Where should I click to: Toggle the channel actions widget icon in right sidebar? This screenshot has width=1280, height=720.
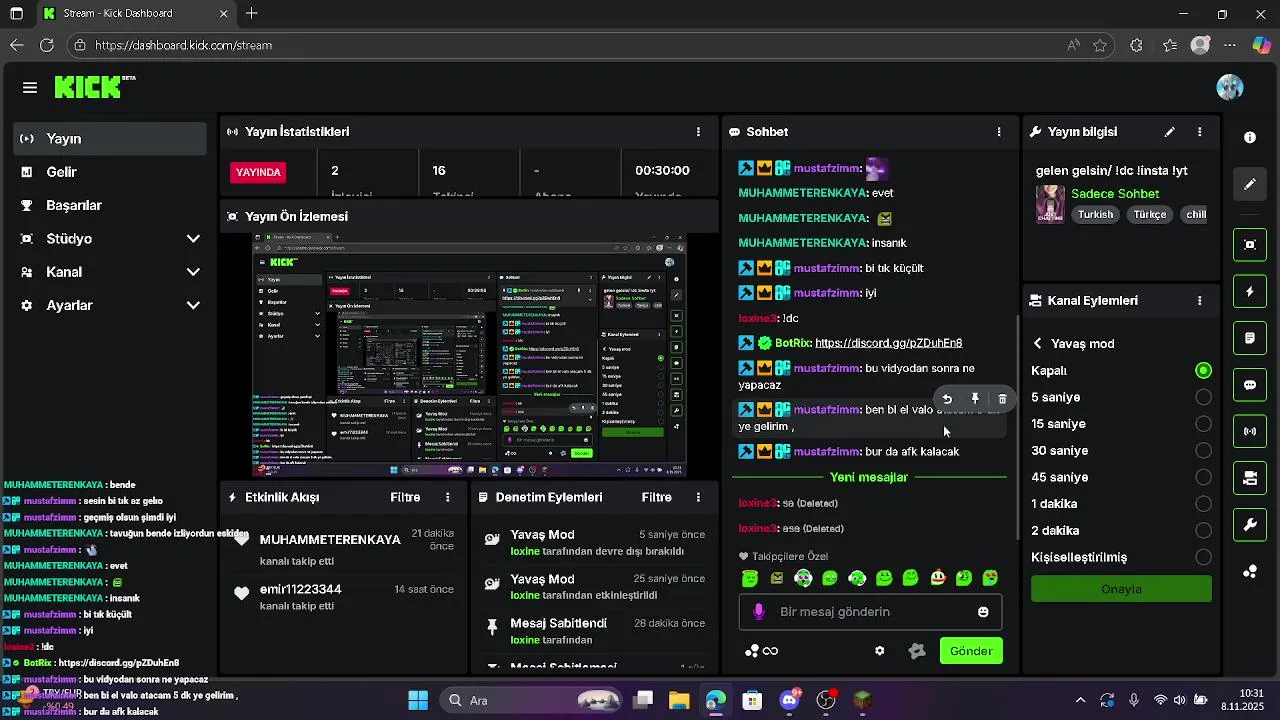click(x=1250, y=478)
